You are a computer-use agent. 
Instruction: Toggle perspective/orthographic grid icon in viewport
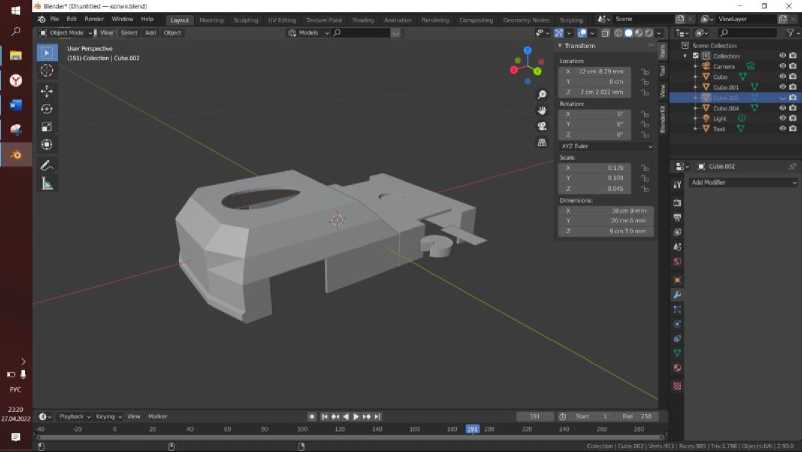click(542, 142)
